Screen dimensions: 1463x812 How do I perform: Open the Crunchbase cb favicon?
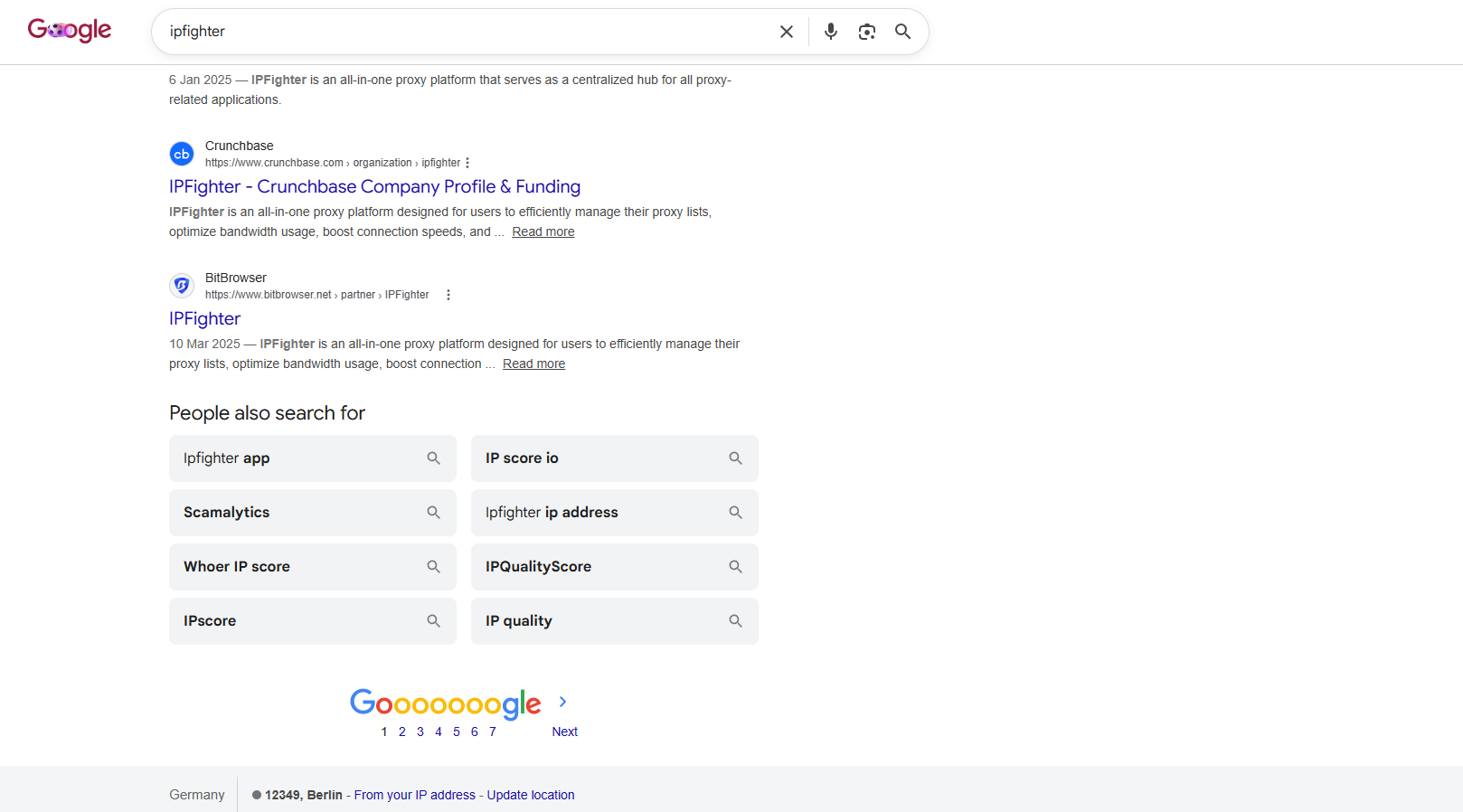point(182,154)
